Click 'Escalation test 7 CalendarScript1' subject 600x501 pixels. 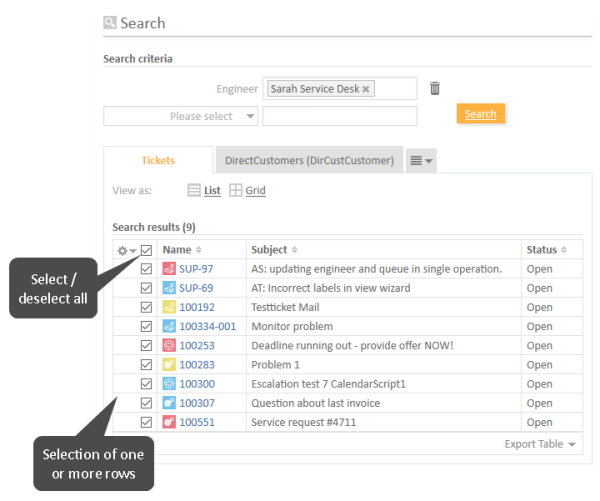(328, 384)
